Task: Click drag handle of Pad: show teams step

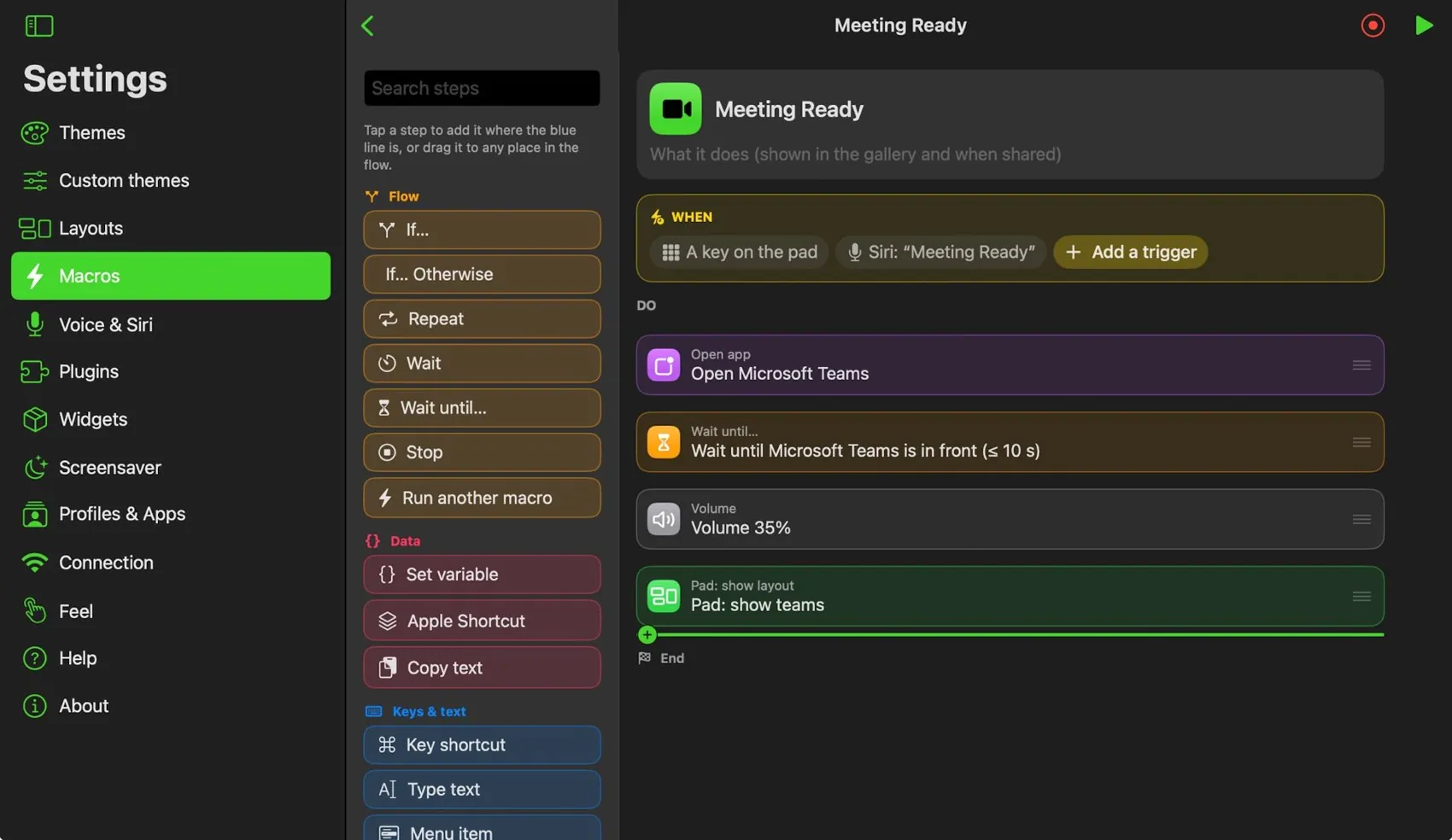Action: (1361, 596)
